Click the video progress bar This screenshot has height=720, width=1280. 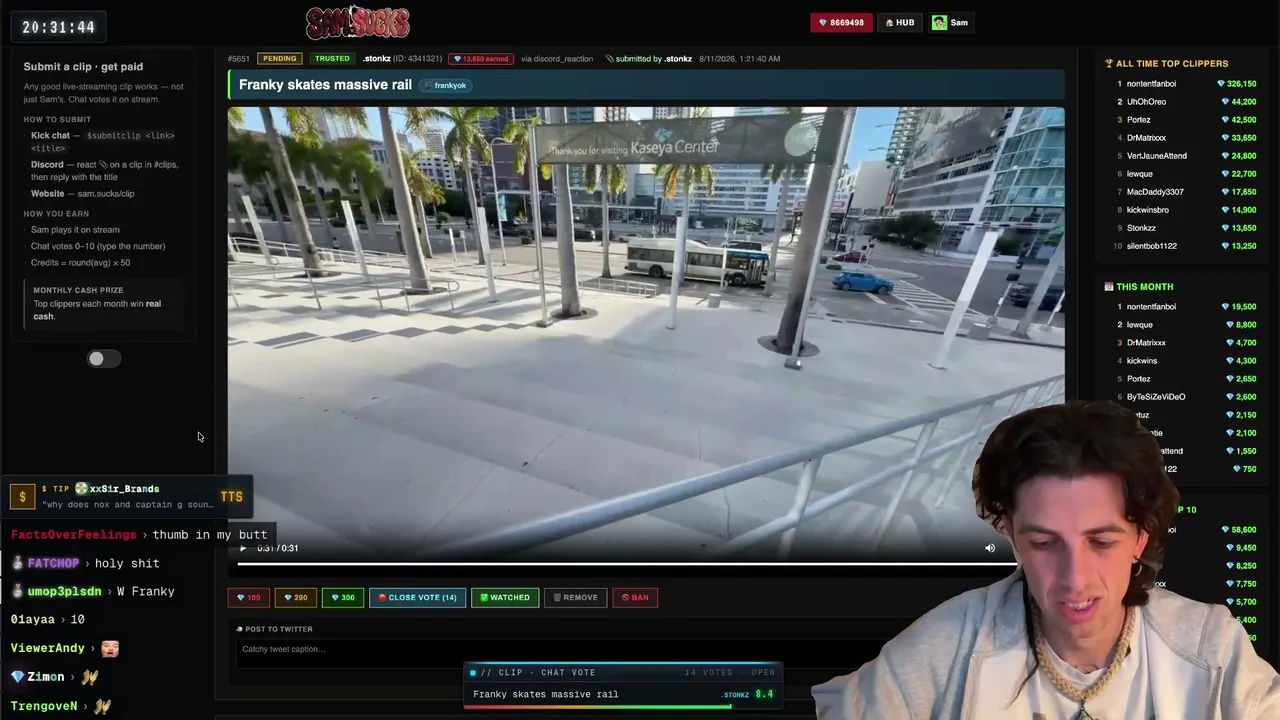(626, 565)
